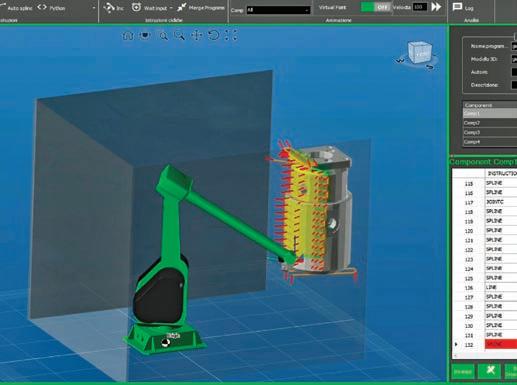Click the rotate view icon
Screen dimensions: 517x385
pyautogui.click(x=213, y=35)
